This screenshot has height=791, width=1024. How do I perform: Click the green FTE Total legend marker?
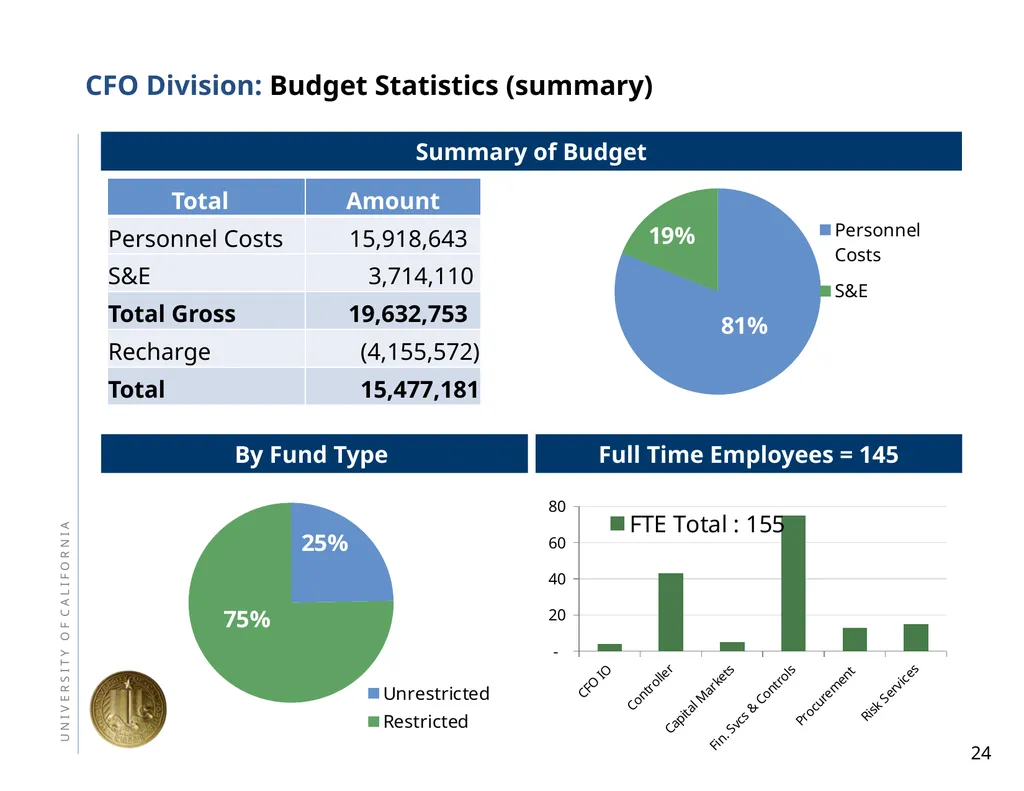coord(617,523)
